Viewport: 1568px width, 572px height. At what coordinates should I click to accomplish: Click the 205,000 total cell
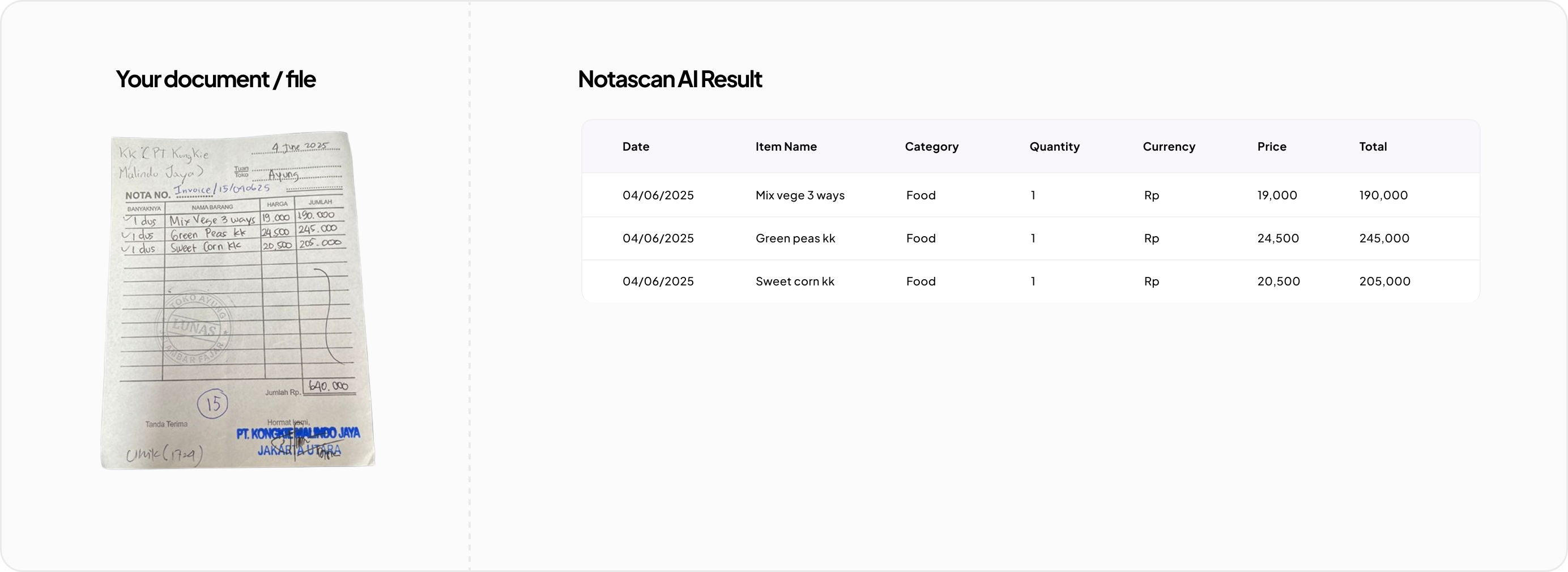point(1384,281)
